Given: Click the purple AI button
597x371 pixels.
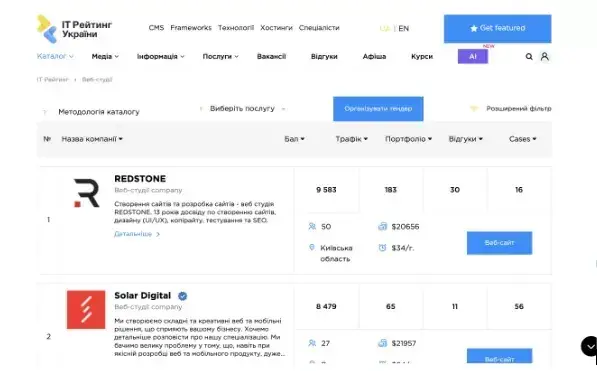Looking at the screenshot, I should point(472,56).
